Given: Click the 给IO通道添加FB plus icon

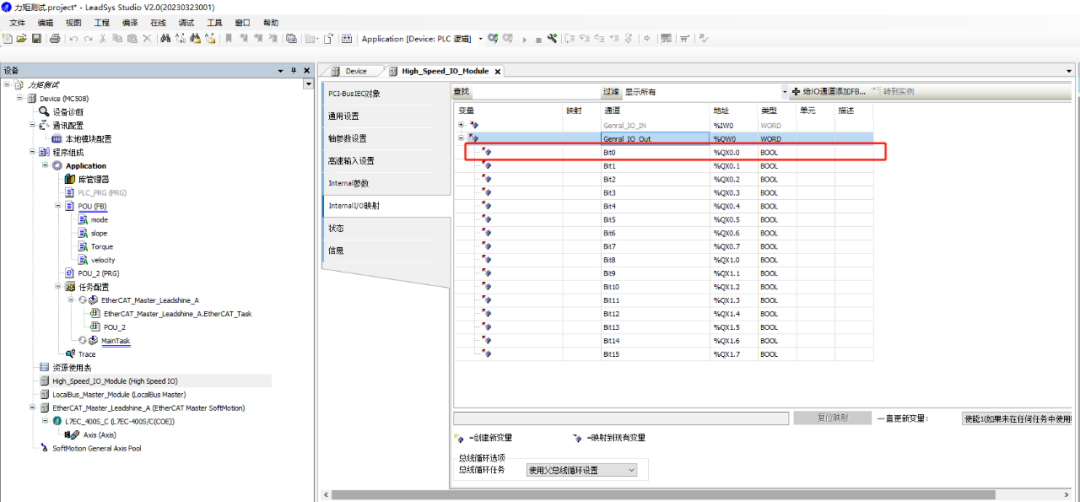Looking at the screenshot, I should pos(796,92).
